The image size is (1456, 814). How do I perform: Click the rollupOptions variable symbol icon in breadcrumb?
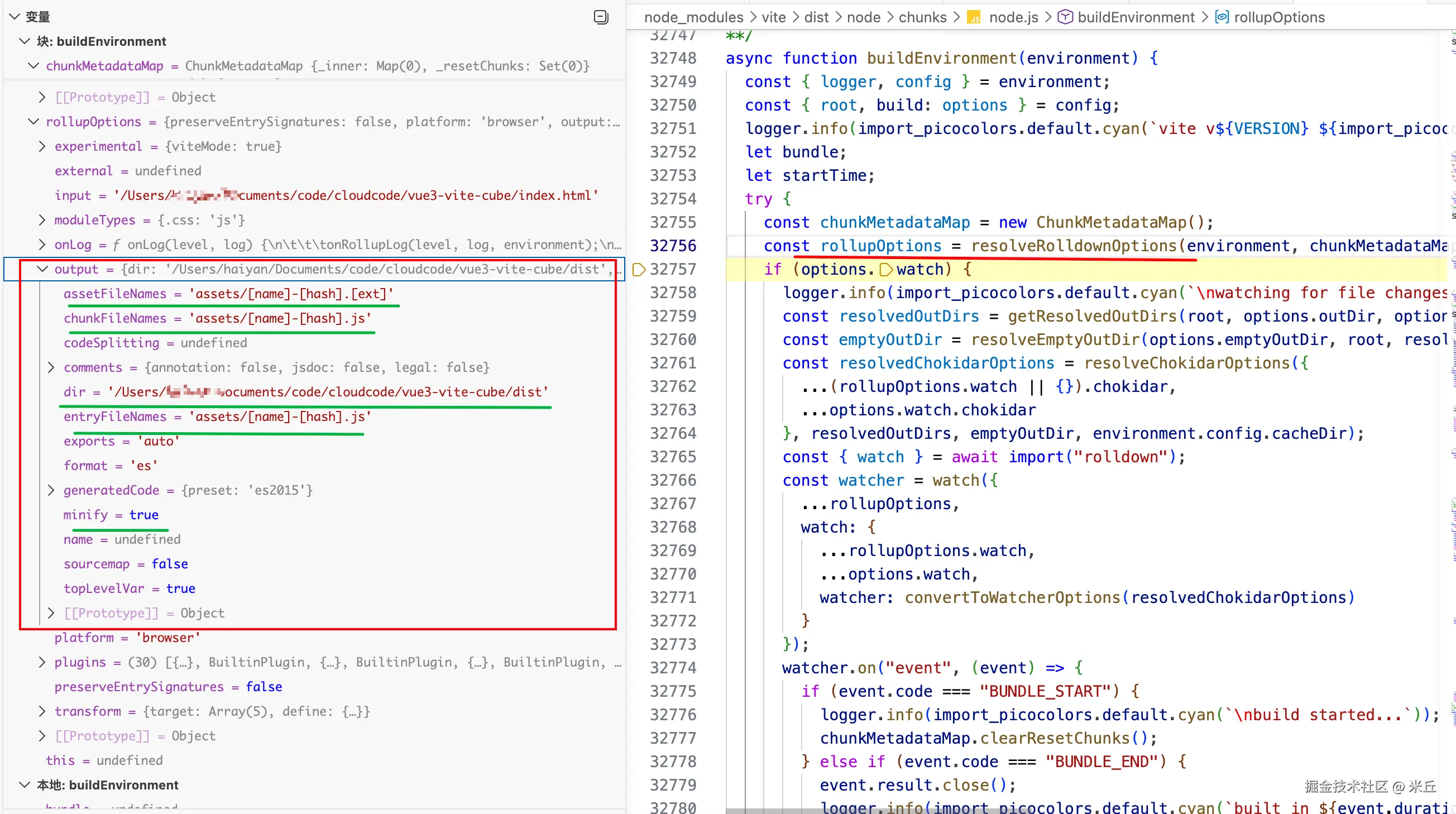(1222, 17)
